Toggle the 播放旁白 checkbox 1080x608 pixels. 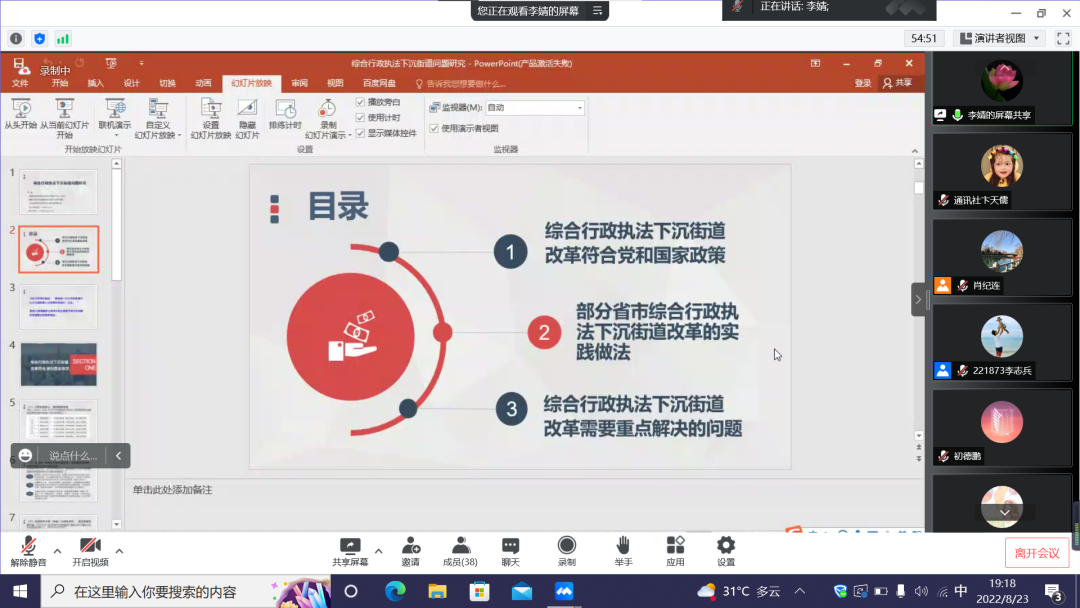(x=361, y=102)
